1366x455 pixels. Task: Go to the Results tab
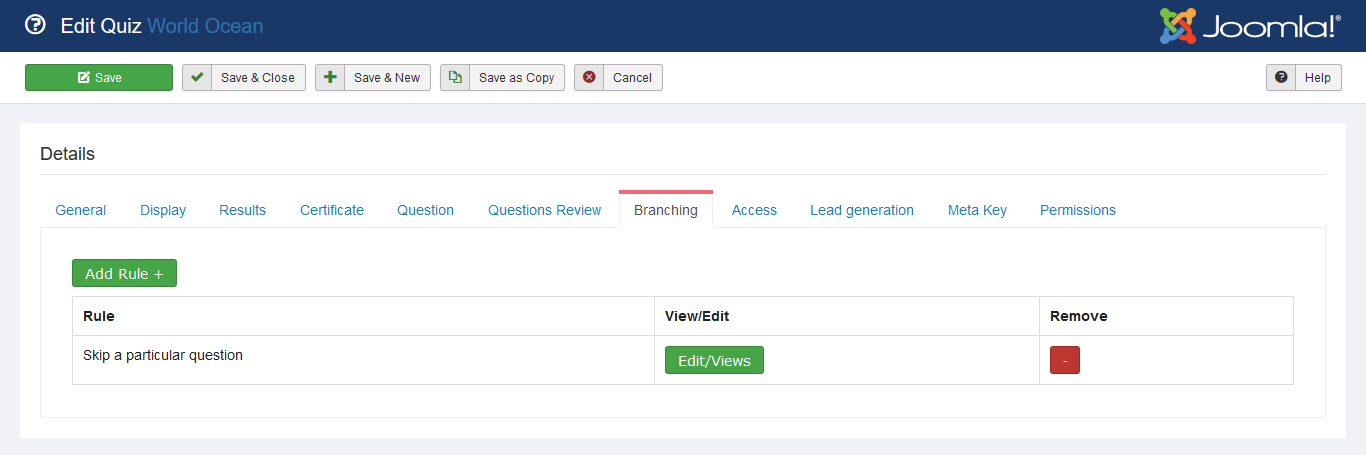point(242,210)
